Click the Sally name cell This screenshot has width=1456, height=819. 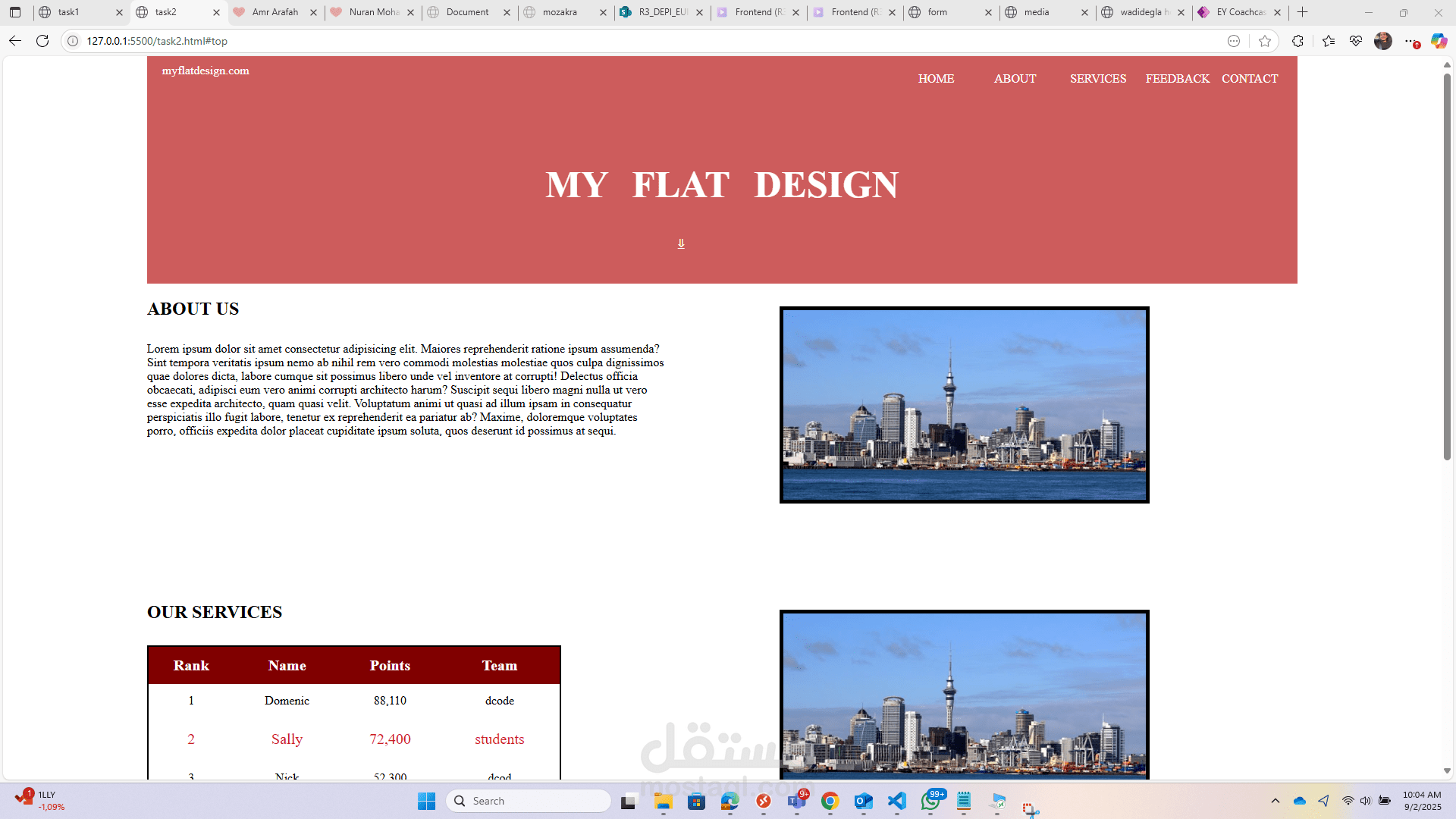(x=287, y=739)
